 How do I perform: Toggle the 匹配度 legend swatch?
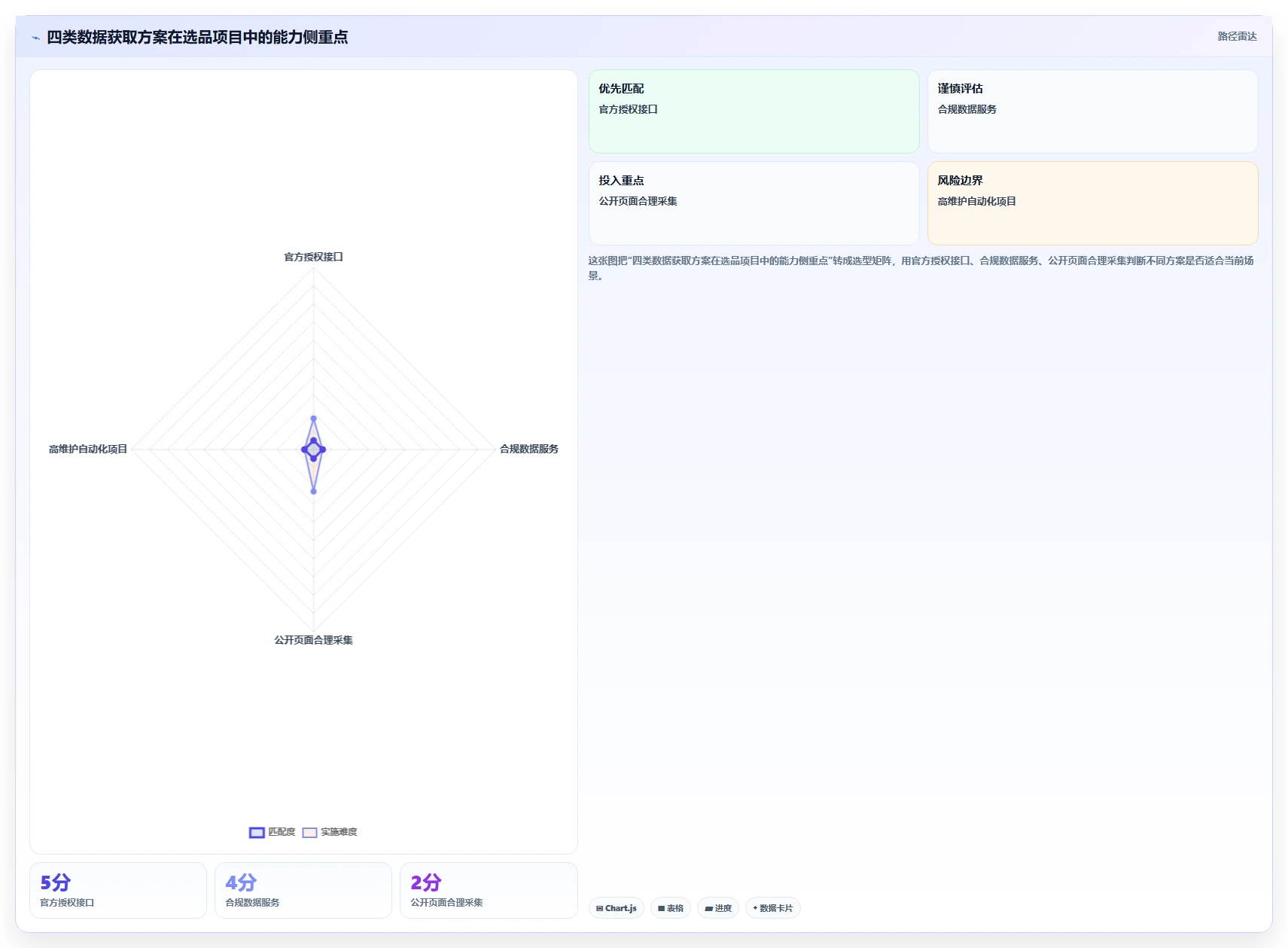point(257,832)
